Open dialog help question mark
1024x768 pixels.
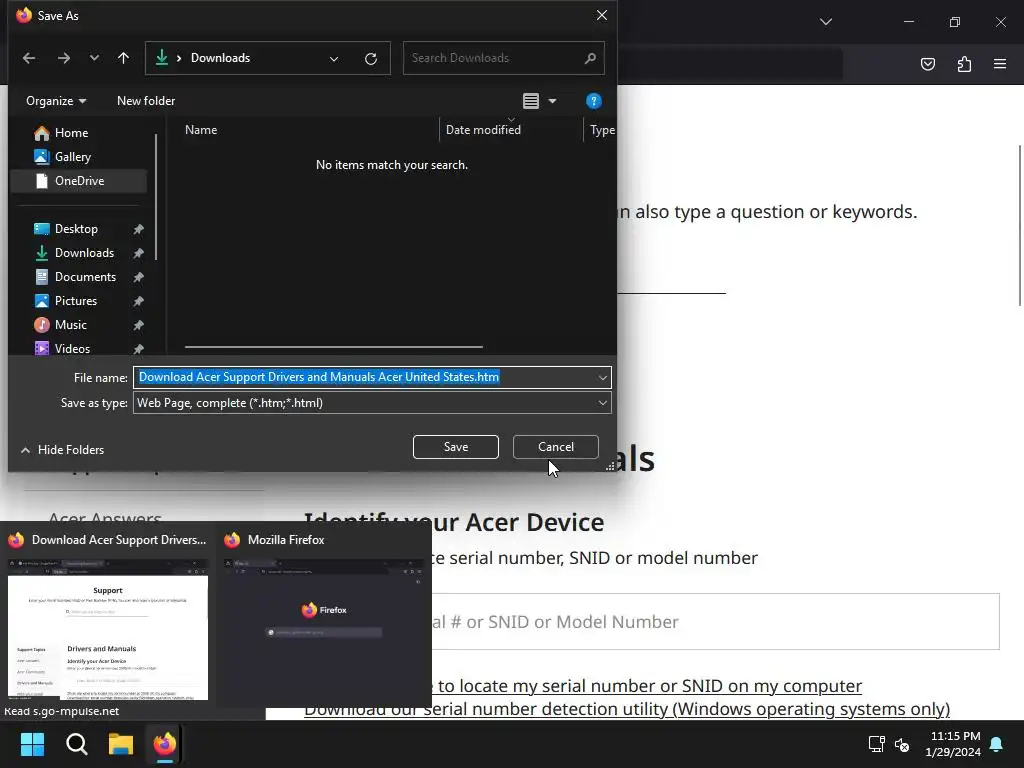click(x=594, y=101)
